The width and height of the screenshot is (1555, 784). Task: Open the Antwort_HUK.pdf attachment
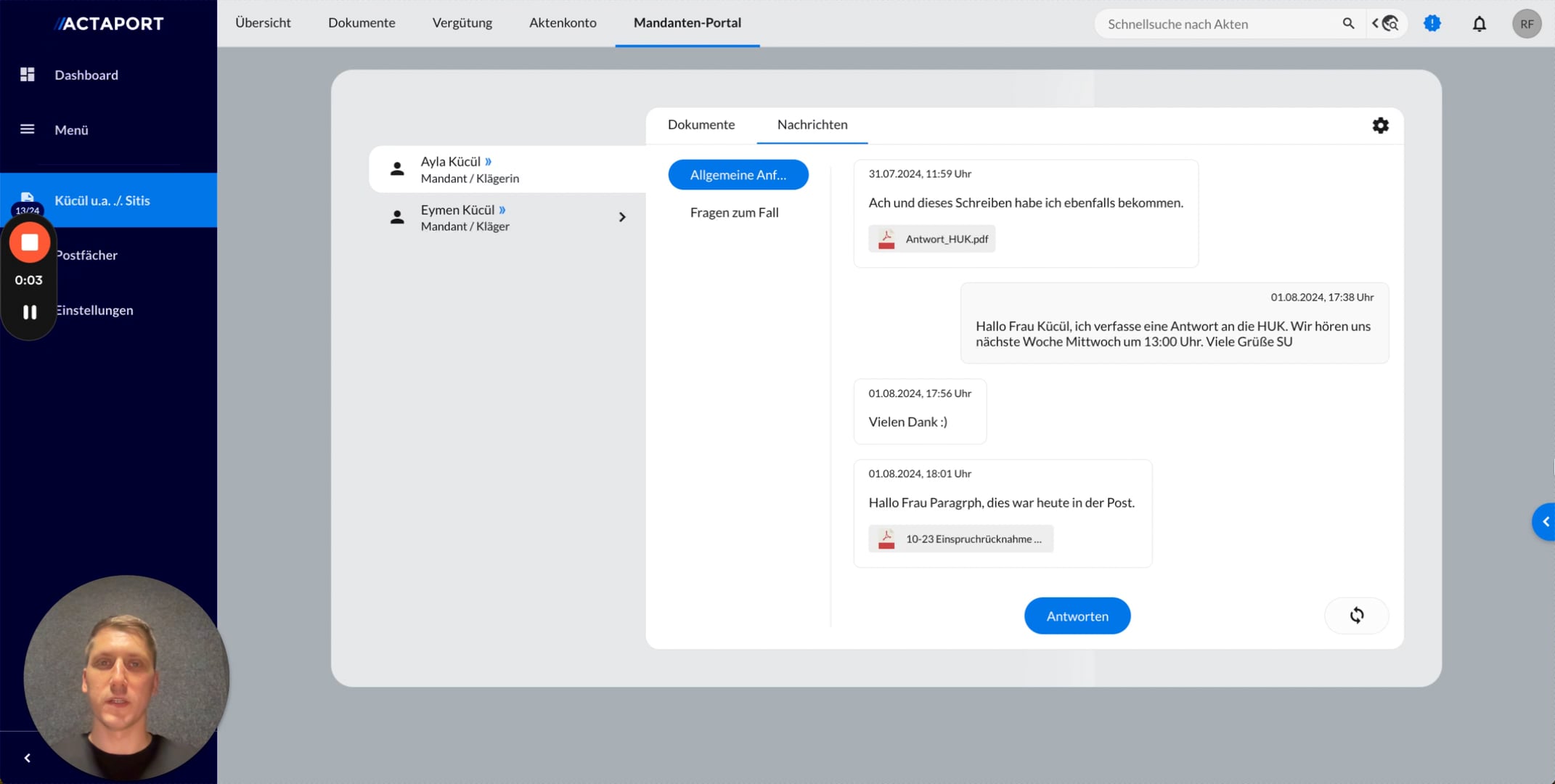click(x=932, y=239)
